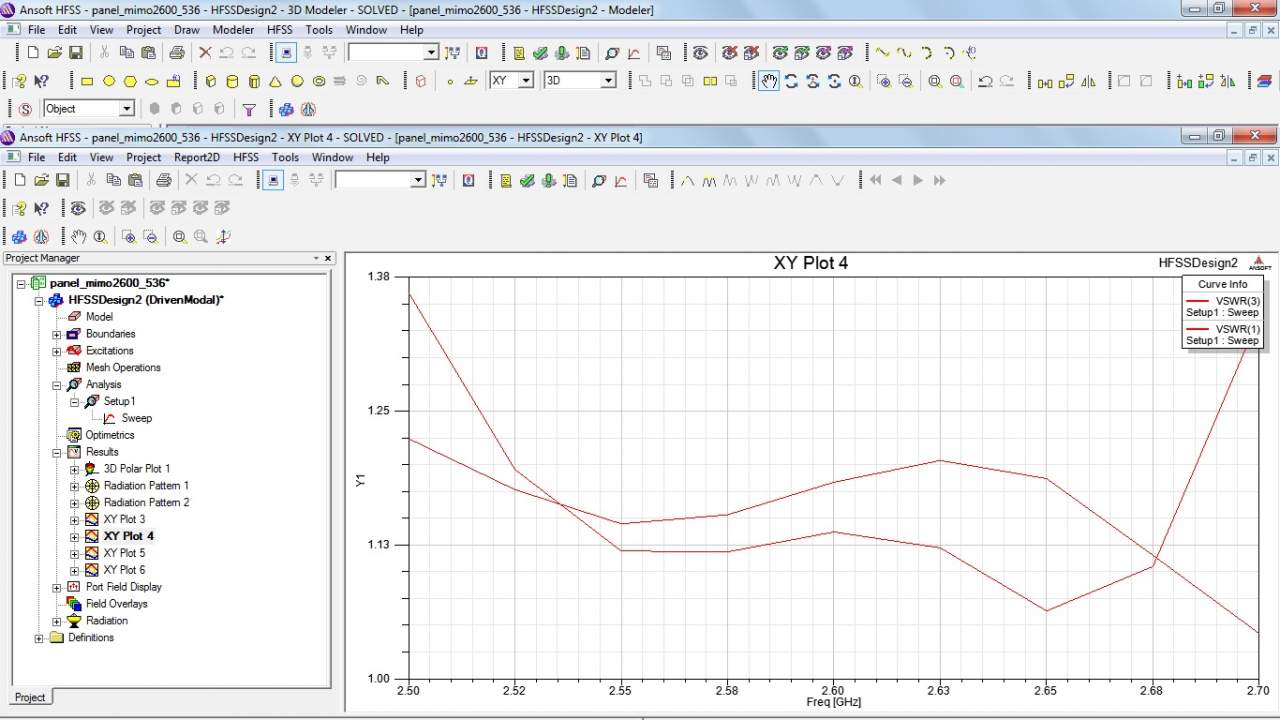This screenshot has width=1280, height=720.
Task: Collapse the Setup1 tree node
Action: click(x=75, y=402)
